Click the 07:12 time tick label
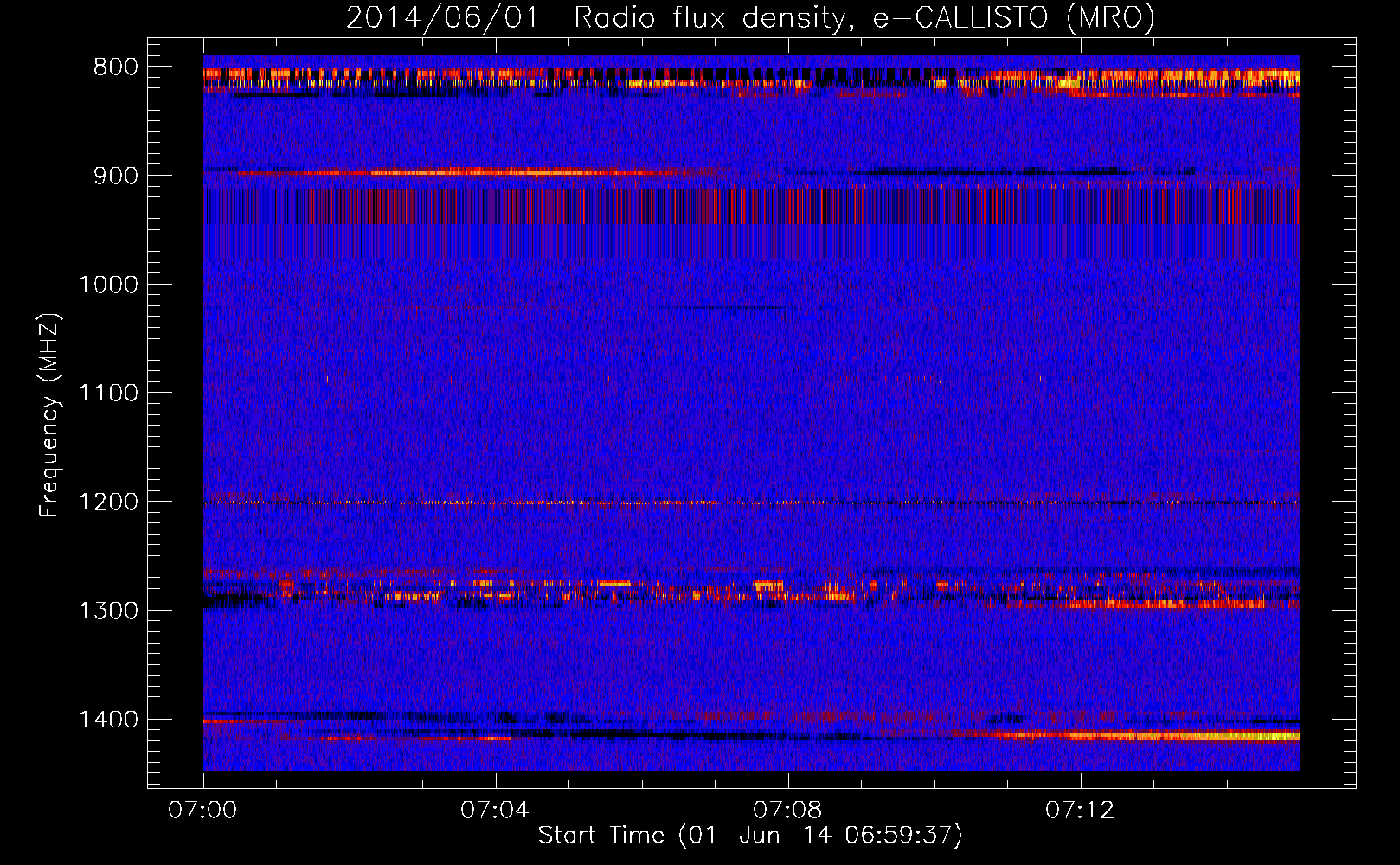This screenshot has height=865, width=1400. (1080, 811)
